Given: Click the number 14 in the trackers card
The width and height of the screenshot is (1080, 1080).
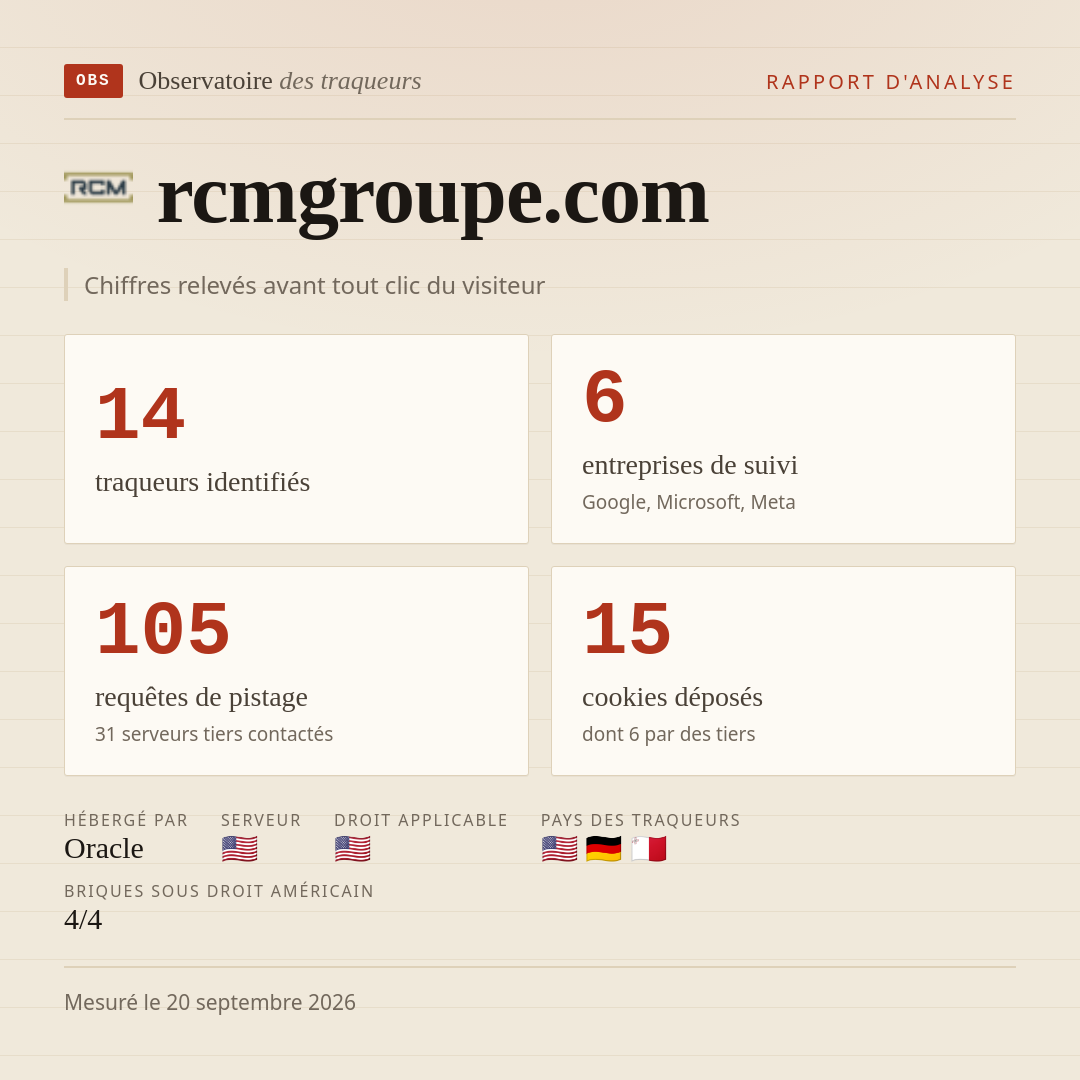Looking at the screenshot, I should pyautogui.click(x=141, y=414).
